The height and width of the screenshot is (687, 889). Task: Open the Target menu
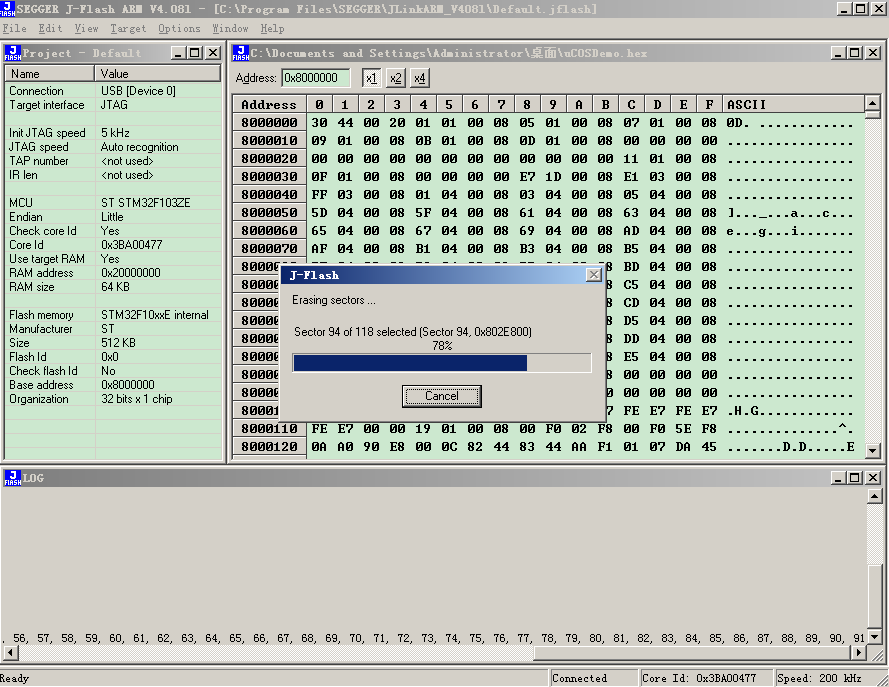(x=128, y=28)
